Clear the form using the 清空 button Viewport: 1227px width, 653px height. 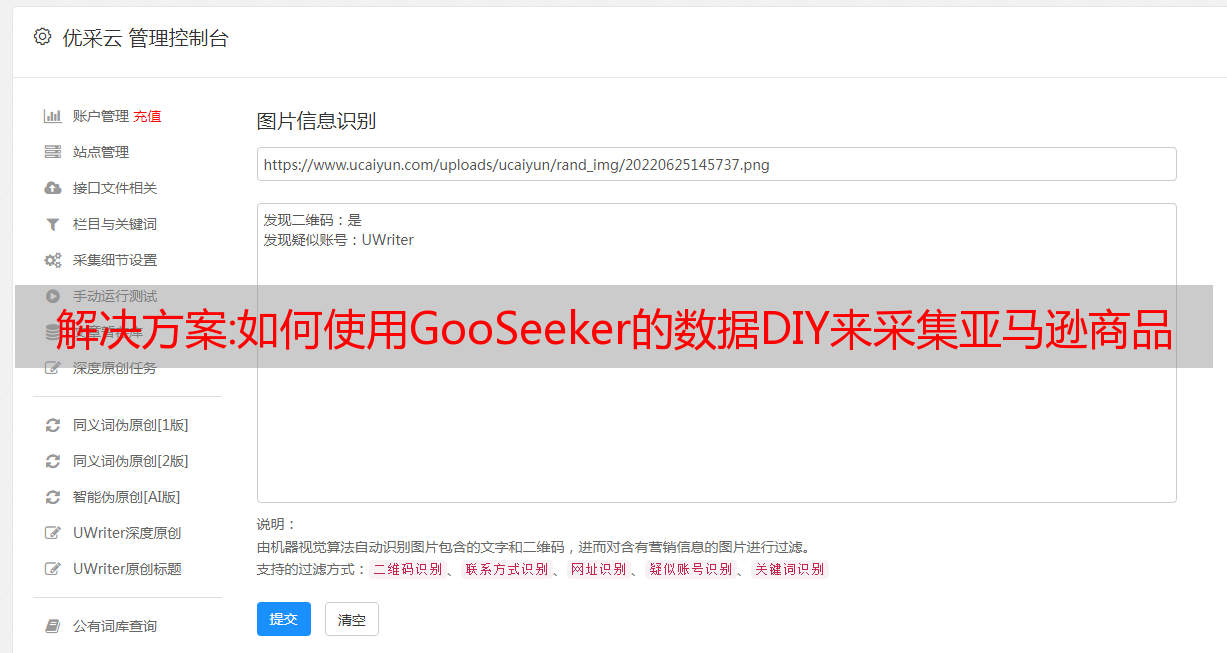click(352, 619)
